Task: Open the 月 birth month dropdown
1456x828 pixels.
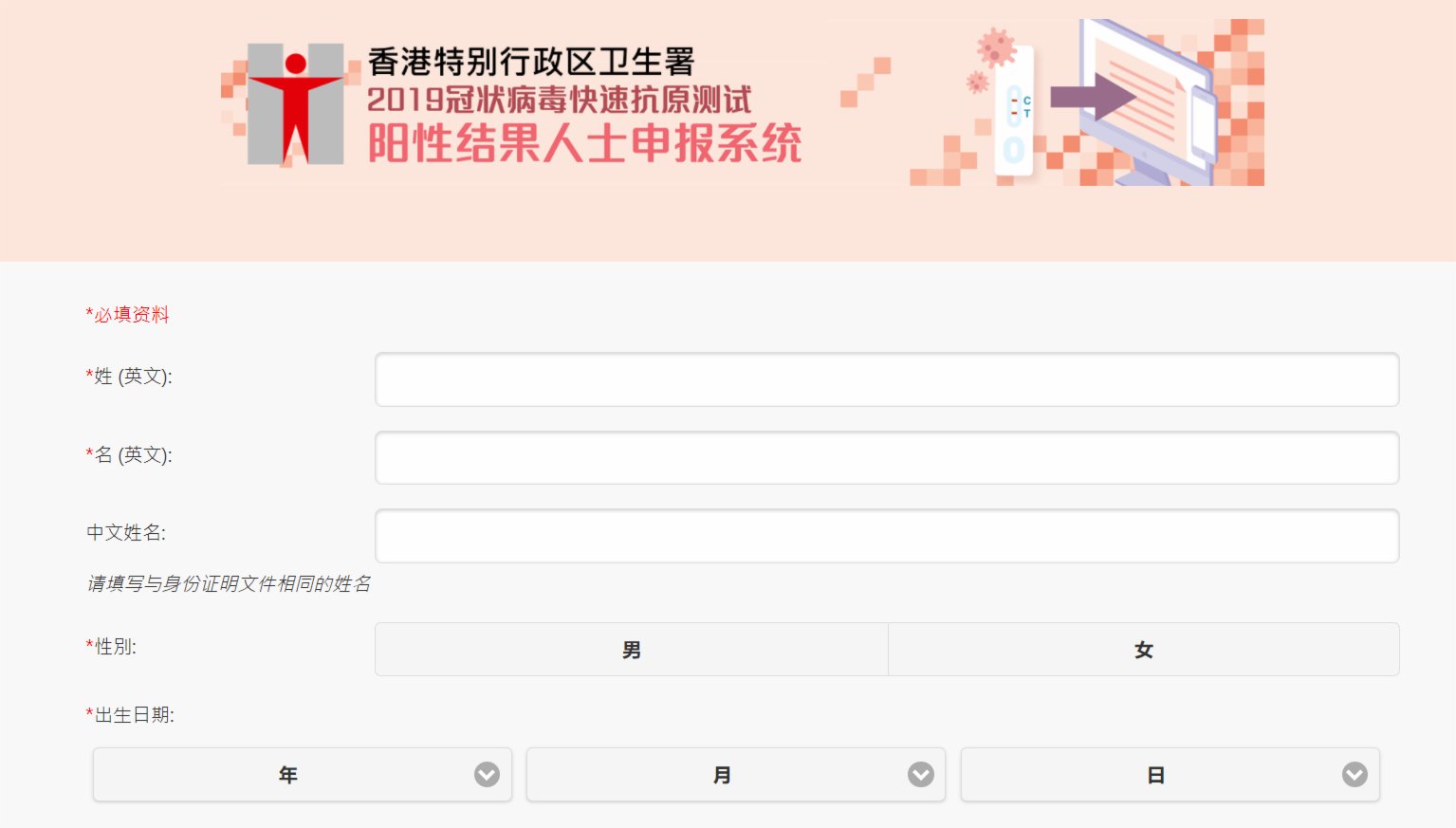Action: click(736, 775)
